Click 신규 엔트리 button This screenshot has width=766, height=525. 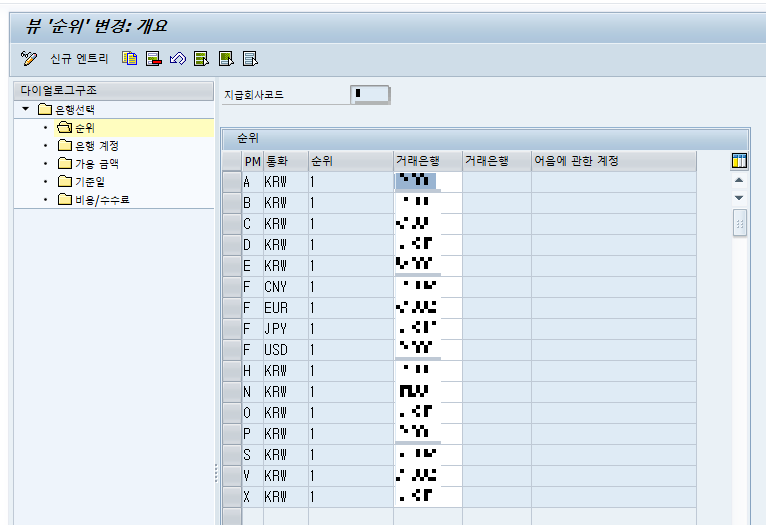pyautogui.click(x=79, y=59)
